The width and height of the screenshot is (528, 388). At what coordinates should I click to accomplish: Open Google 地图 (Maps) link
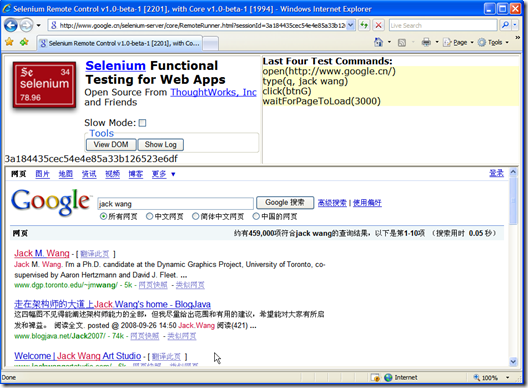click(66, 174)
